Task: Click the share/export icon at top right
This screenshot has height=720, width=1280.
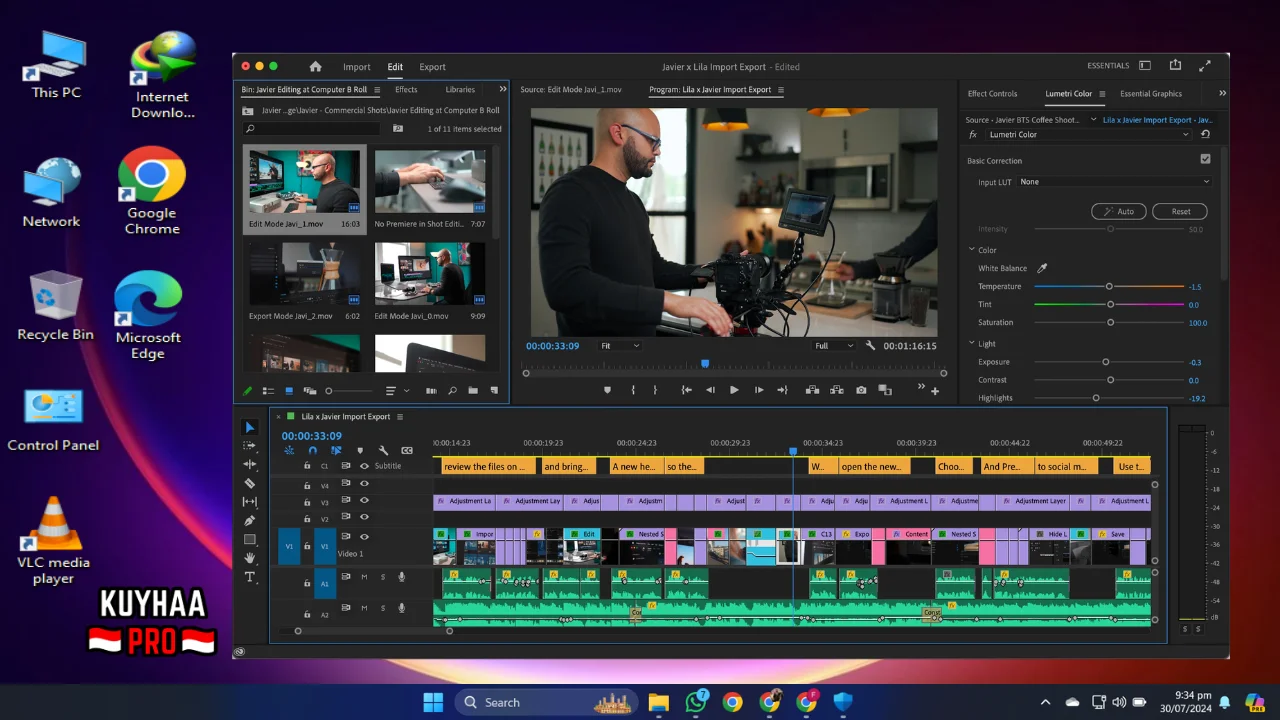Action: pyautogui.click(x=1175, y=66)
